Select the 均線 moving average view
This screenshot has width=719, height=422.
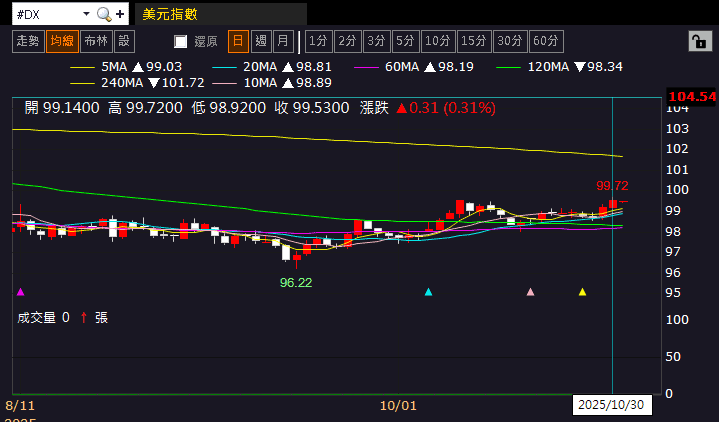(62, 41)
